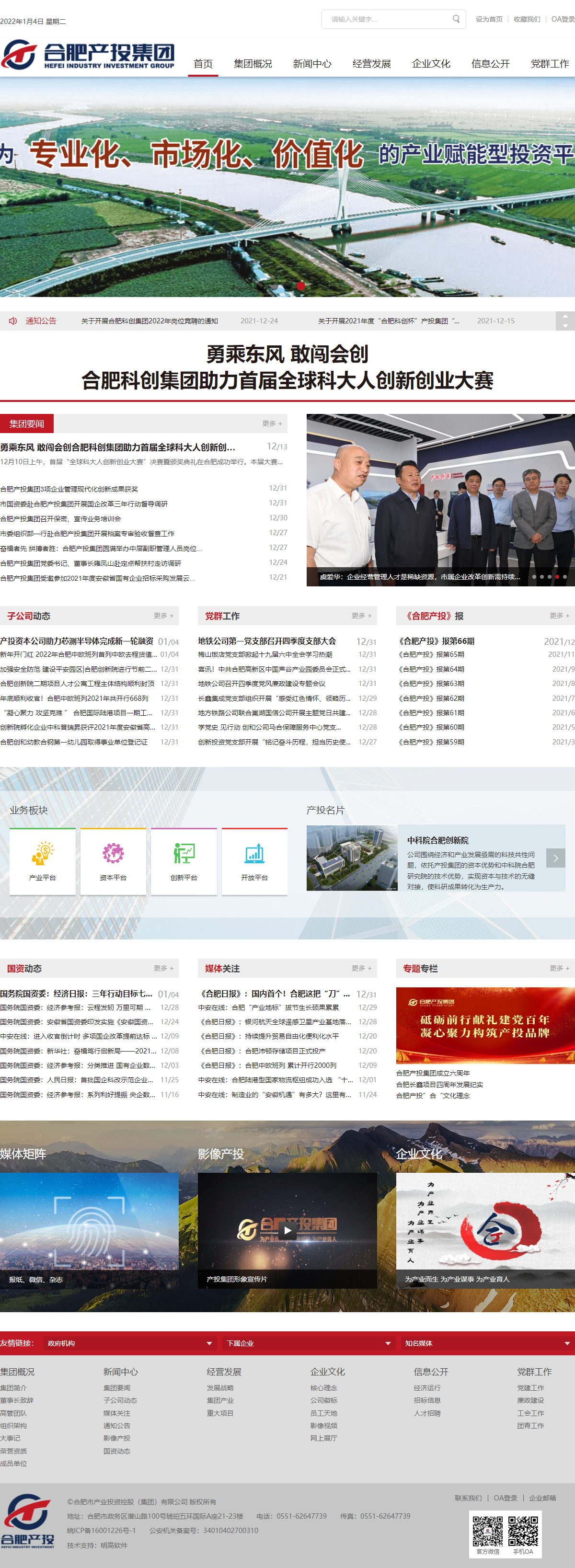
Task: Open the 中科院合肥创新院 building thumbnail
Action: tap(352, 858)
